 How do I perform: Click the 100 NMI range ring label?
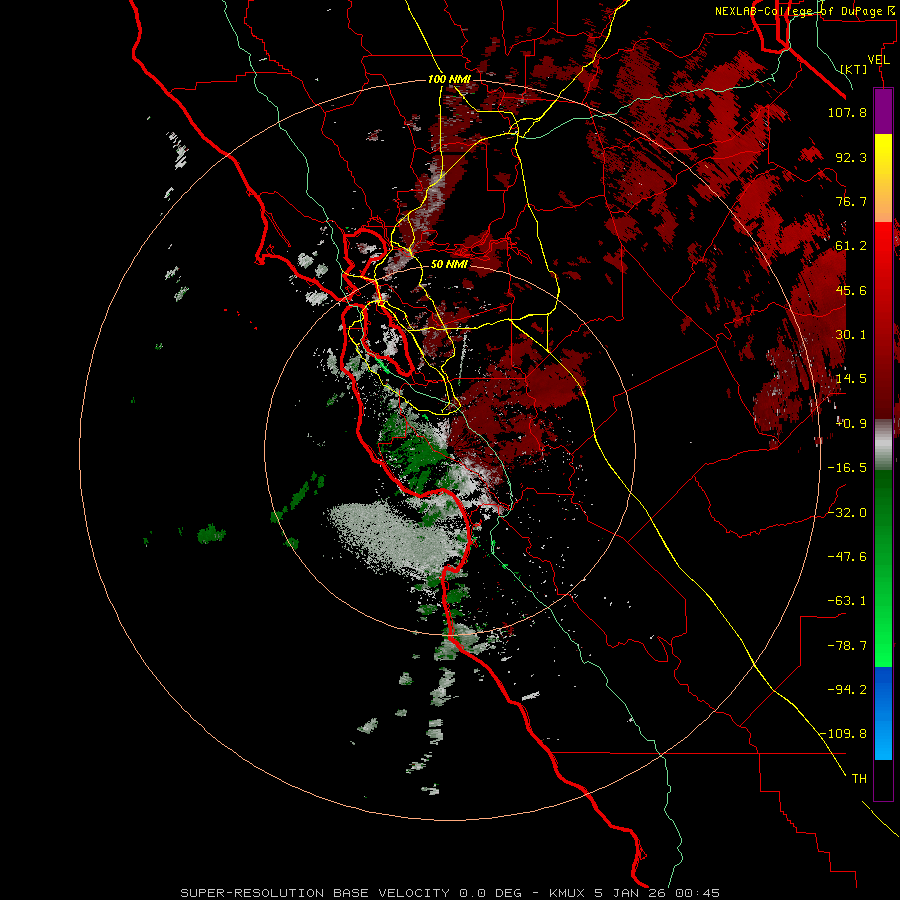(449, 79)
